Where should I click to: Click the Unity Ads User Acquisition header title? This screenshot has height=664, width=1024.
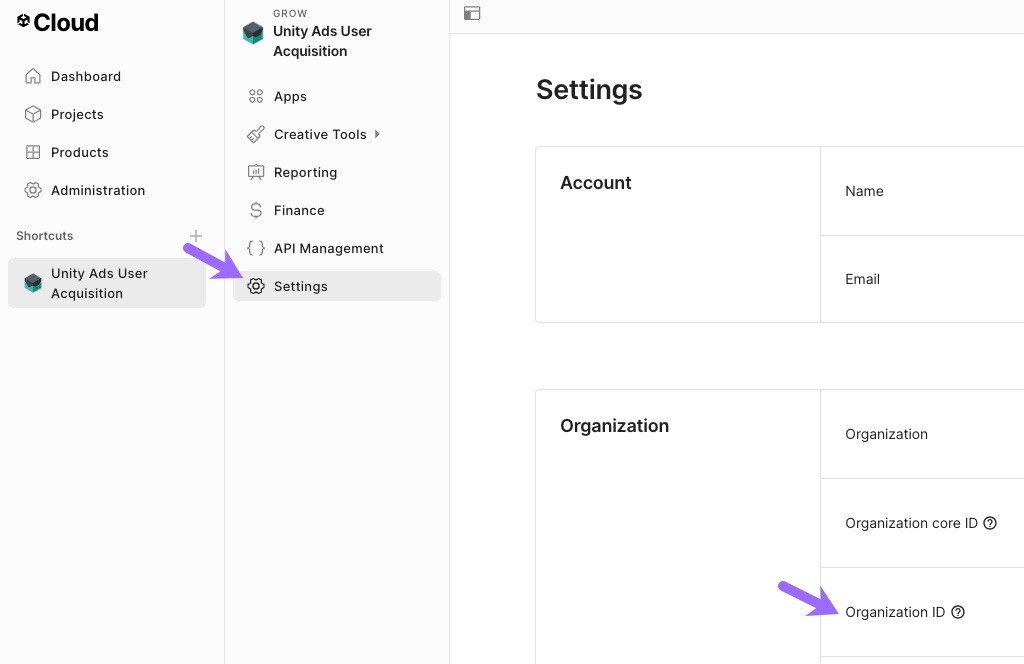pyautogui.click(x=322, y=41)
